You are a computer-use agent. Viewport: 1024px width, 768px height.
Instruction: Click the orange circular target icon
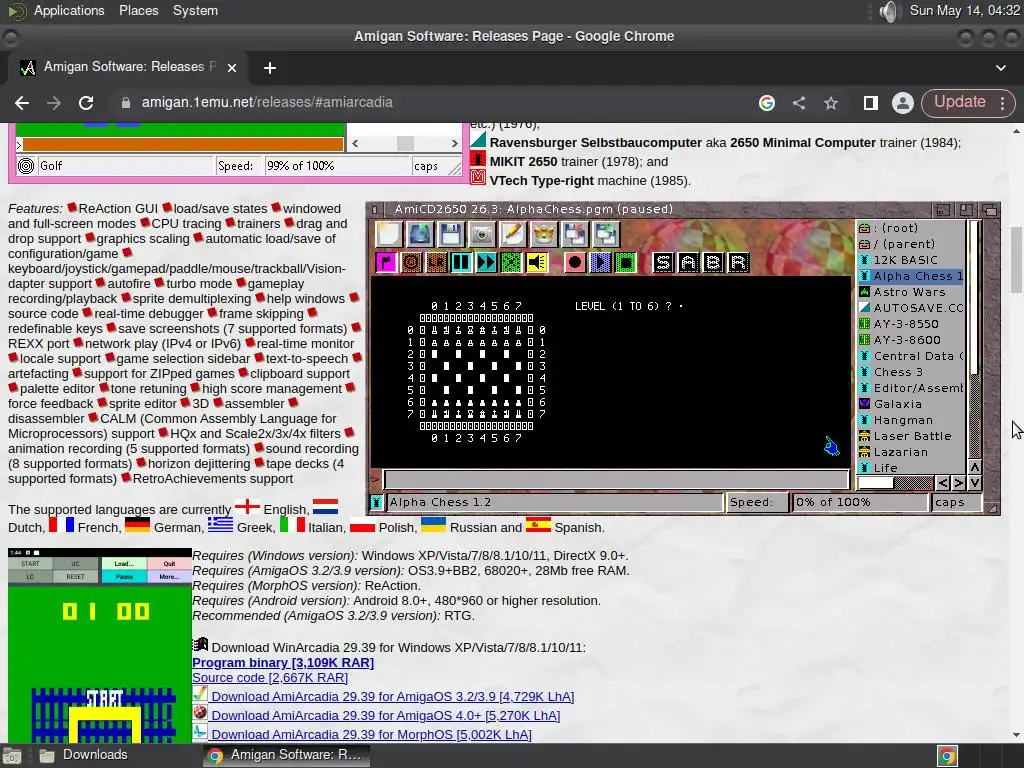tap(411, 263)
